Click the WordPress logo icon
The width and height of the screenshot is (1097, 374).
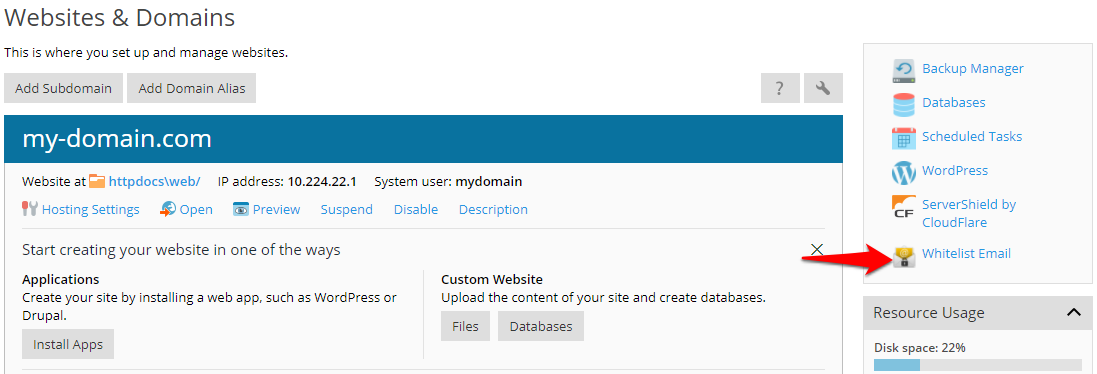pos(904,172)
